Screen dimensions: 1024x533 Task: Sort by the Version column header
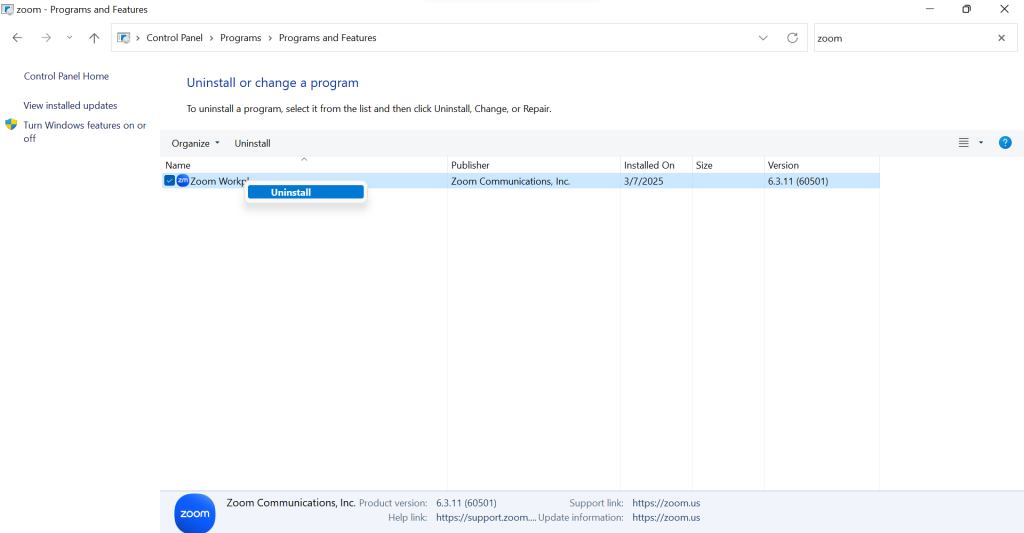pos(822,165)
